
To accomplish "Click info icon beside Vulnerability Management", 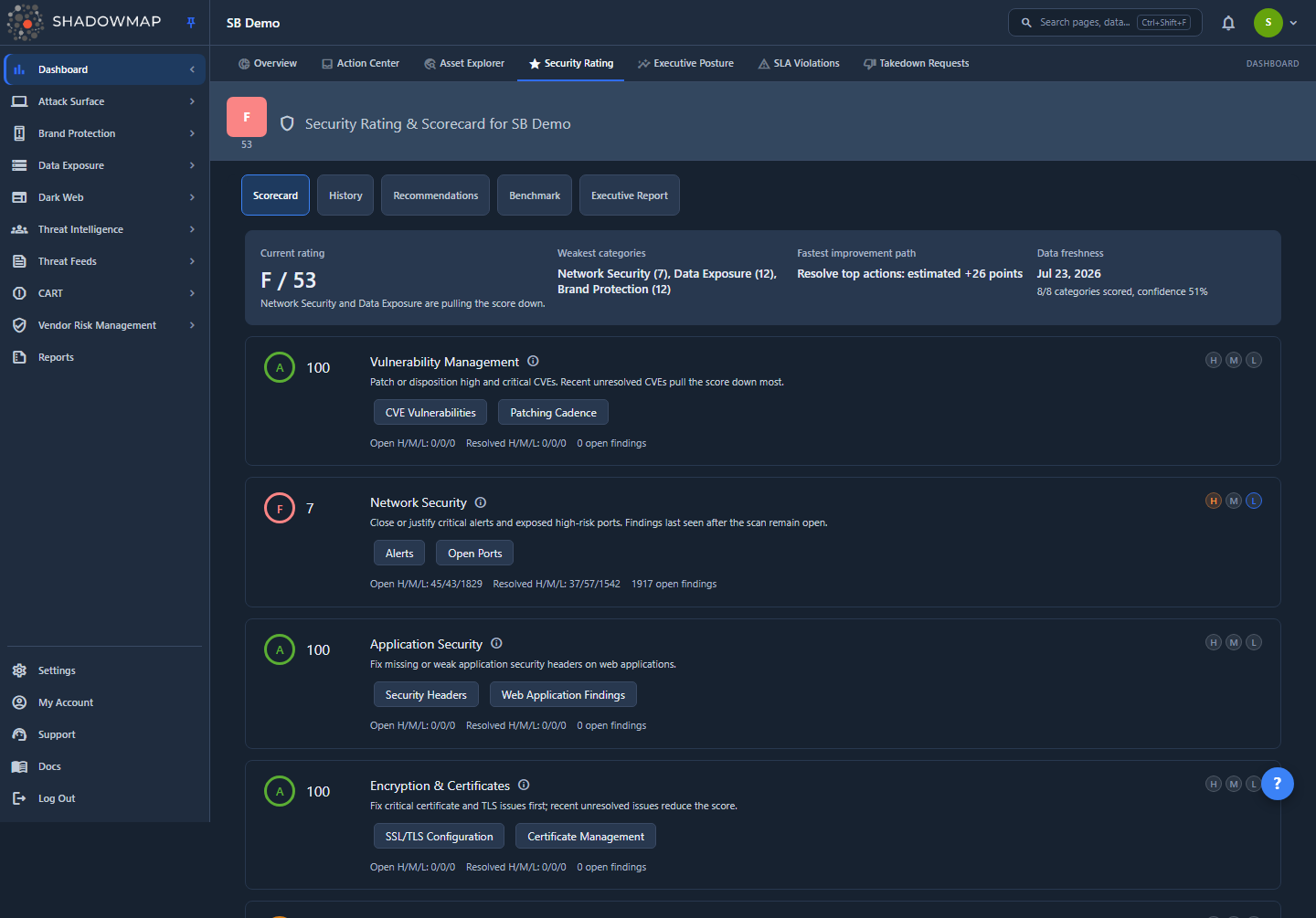I will coord(533,361).
